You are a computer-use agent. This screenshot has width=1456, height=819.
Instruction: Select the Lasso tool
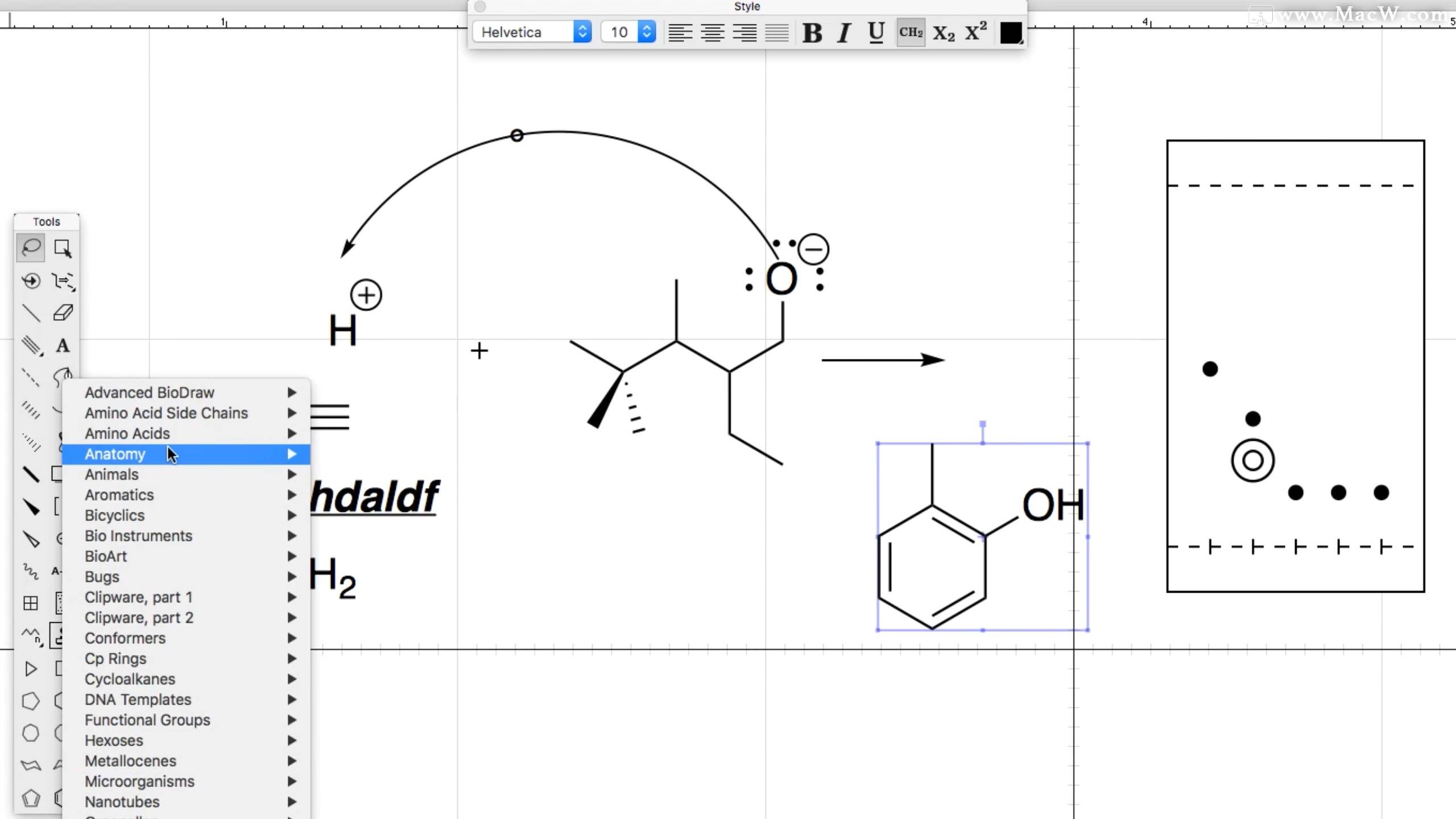(31, 248)
